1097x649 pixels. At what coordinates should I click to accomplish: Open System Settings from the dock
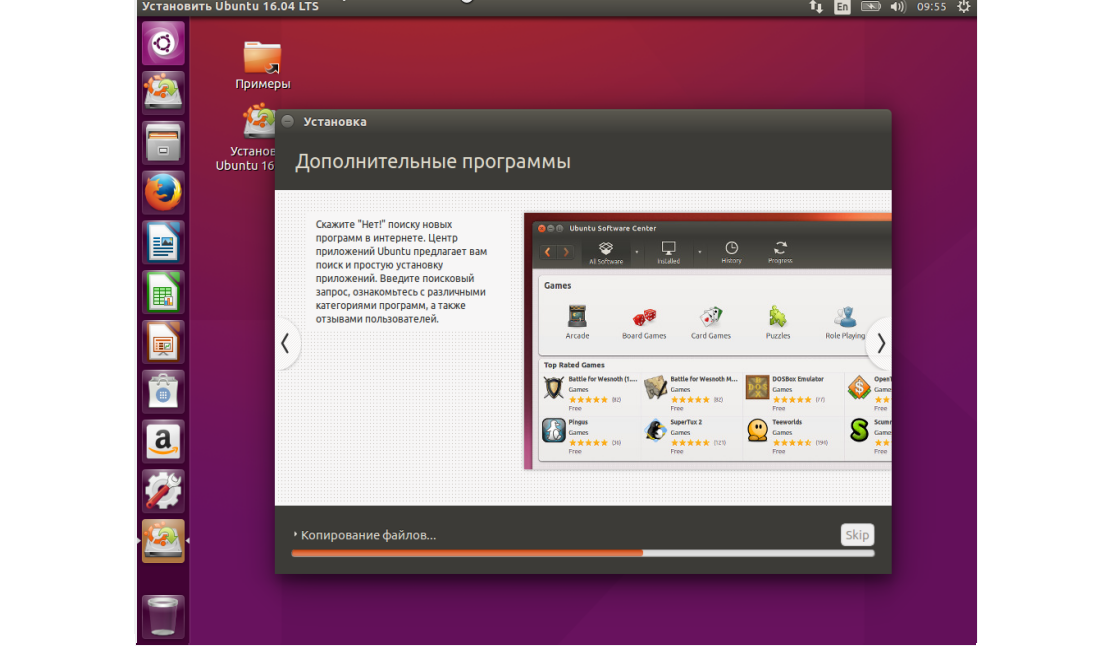pyautogui.click(x=163, y=490)
